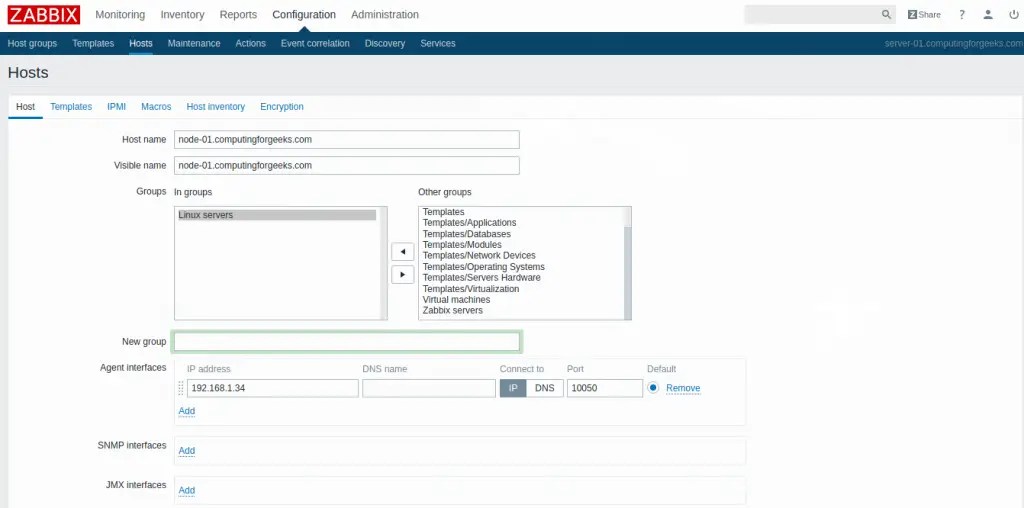Click the sign out power icon
1024x508 pixels.
pos(1014,14)
